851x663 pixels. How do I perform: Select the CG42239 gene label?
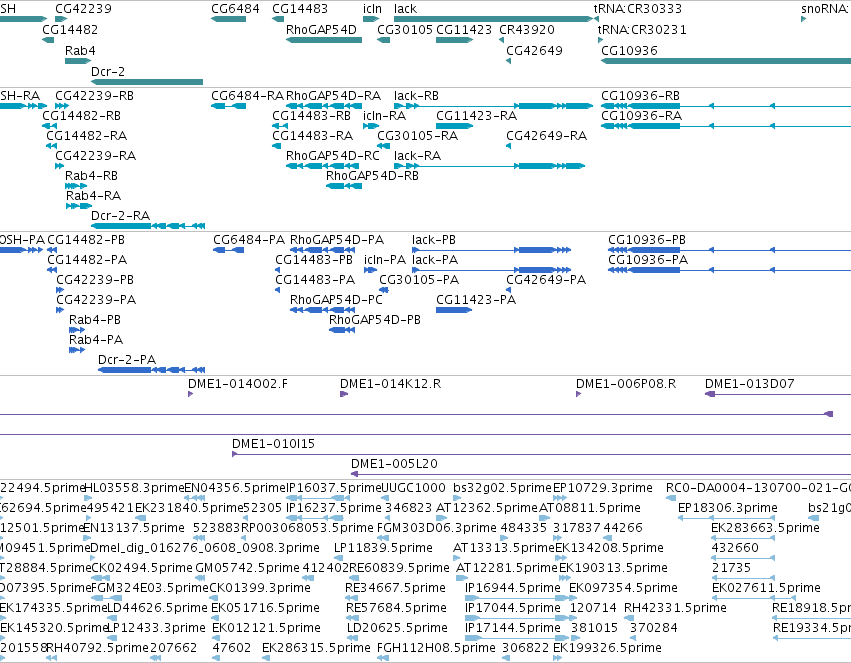tap(83, 9)
